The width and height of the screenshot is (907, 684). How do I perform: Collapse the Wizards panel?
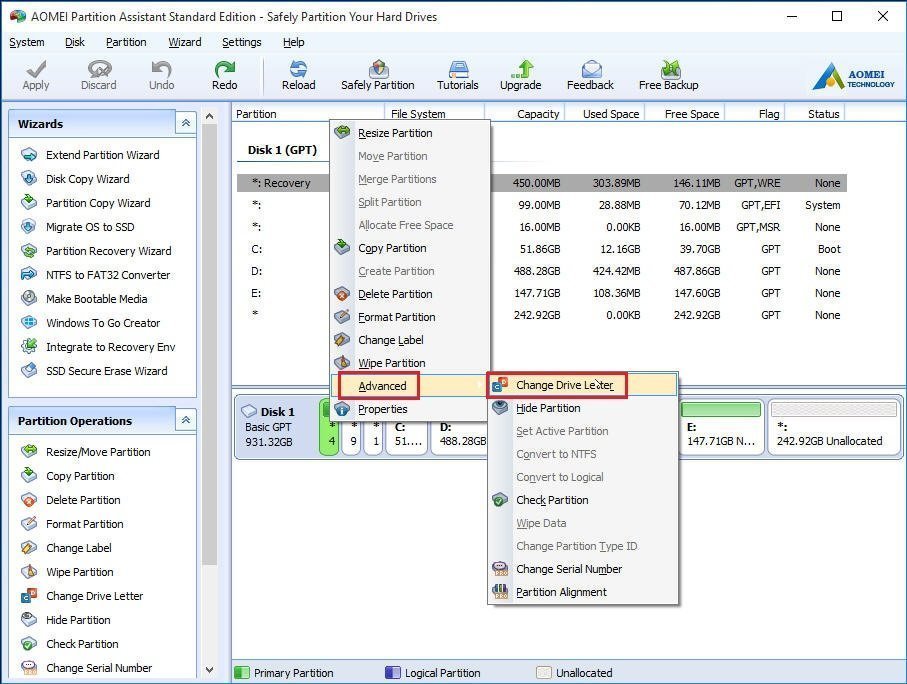click(186, 123)
